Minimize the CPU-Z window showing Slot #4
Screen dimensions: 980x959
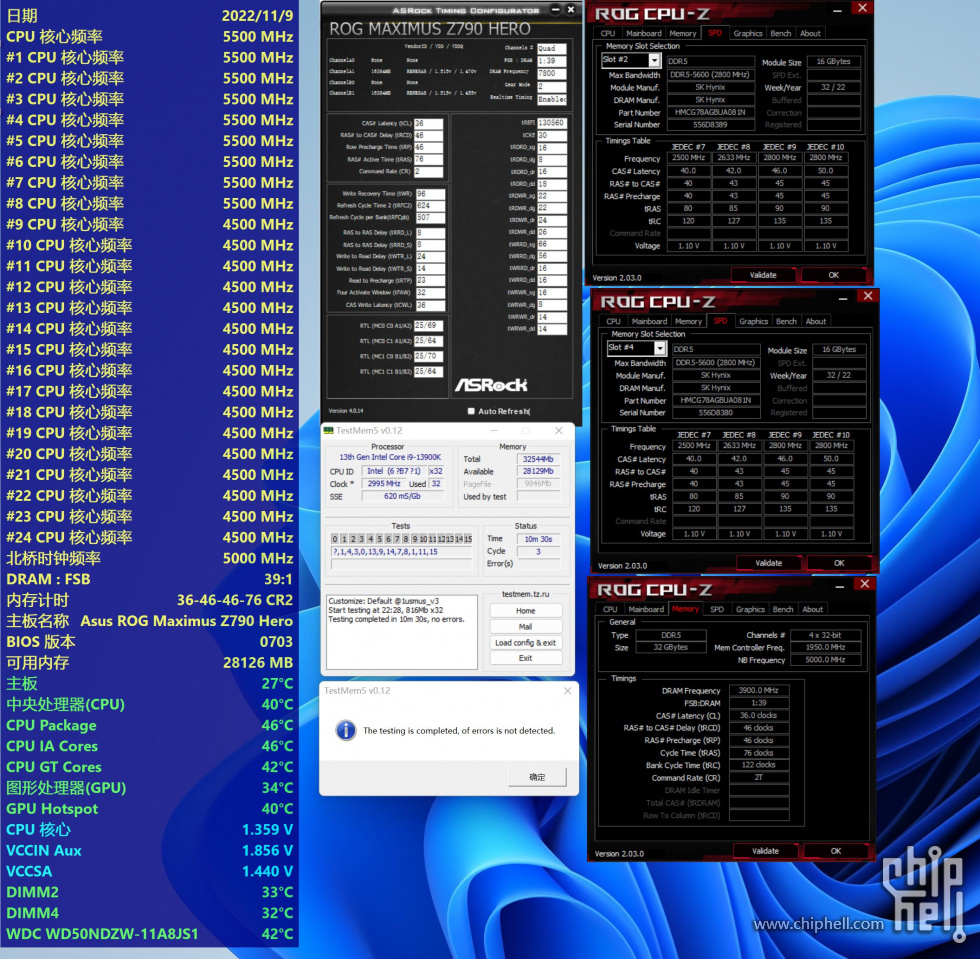[844, 297]
